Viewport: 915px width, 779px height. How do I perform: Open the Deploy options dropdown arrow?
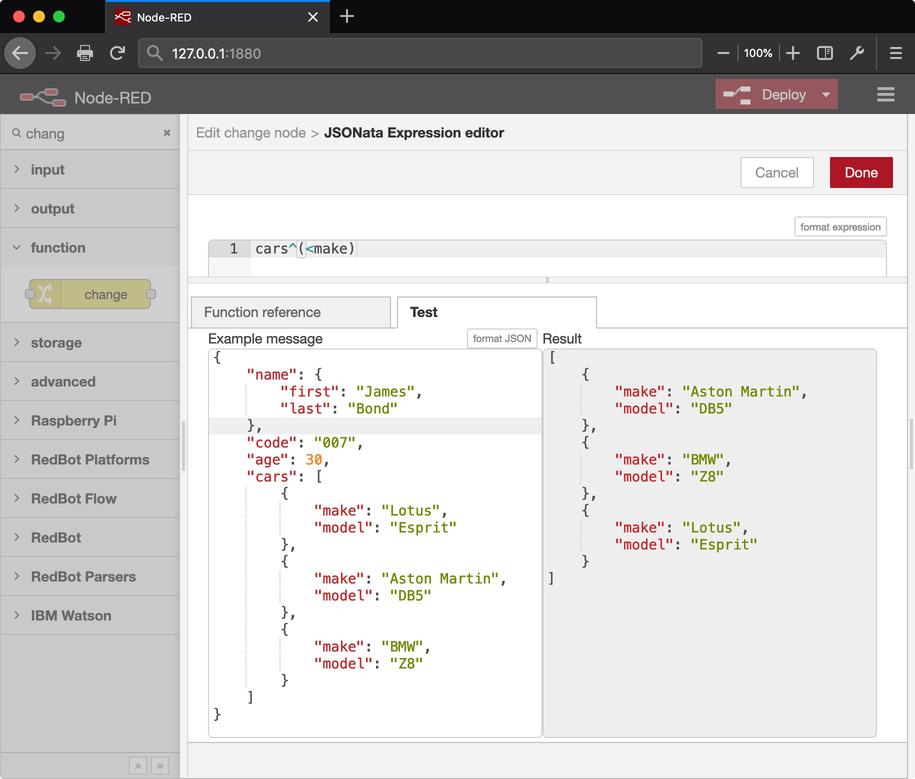826,95
